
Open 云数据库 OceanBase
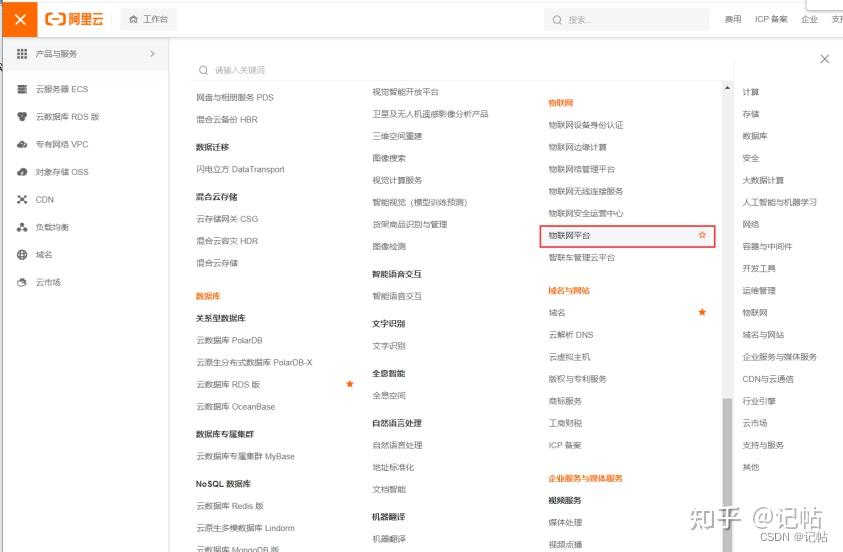tap(235, 406)
